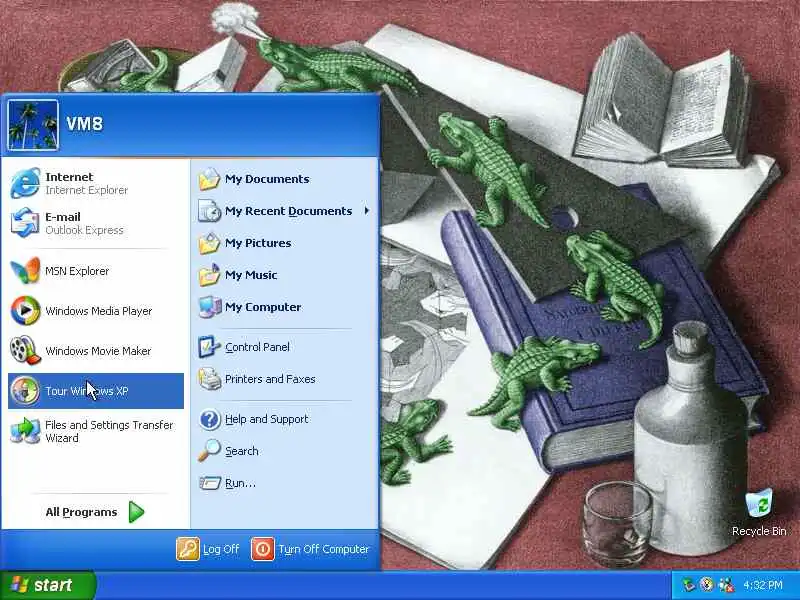Click the first system tray icon
The height and width of the screenshot is (600, 800).
click(x=689, y=585)
